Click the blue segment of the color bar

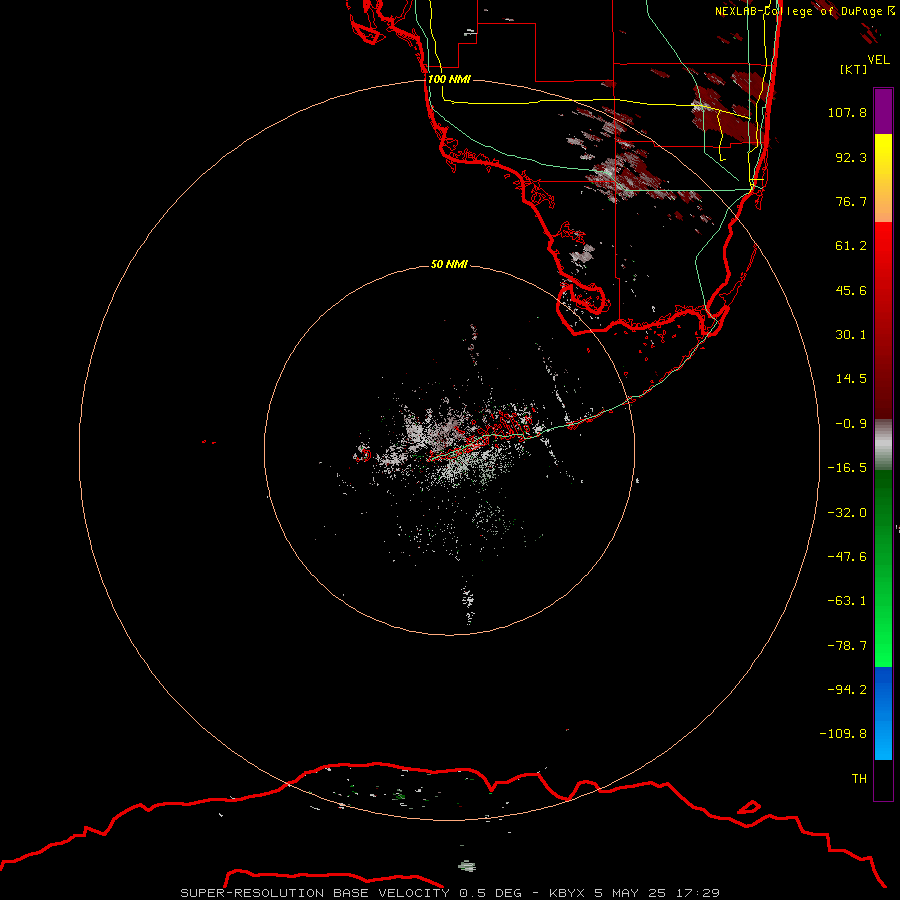tap(883, 713)
